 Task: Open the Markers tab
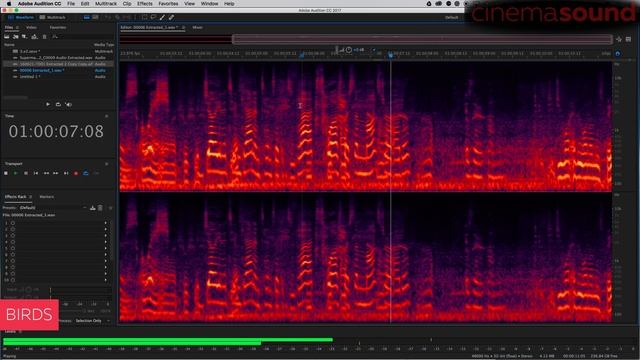47,197
